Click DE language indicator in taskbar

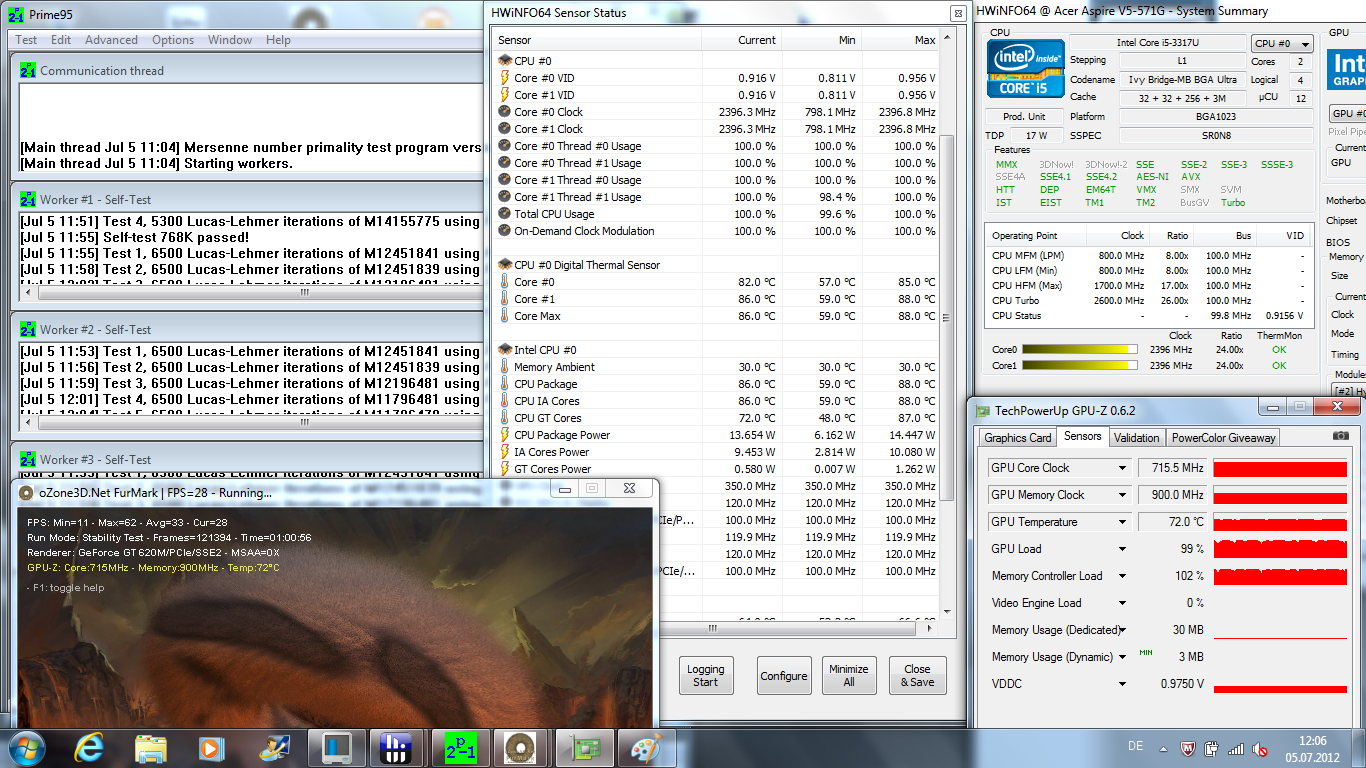(1135, 747)
